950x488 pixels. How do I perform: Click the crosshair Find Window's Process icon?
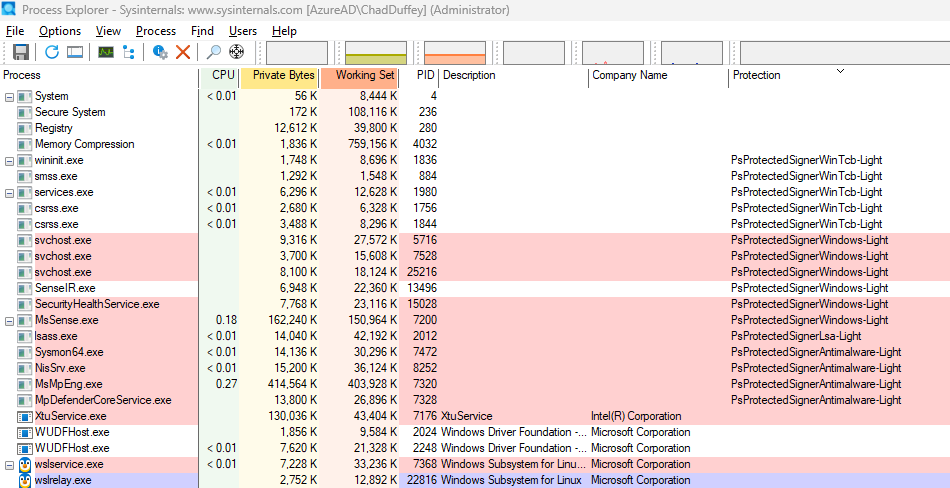click(236, 53)
